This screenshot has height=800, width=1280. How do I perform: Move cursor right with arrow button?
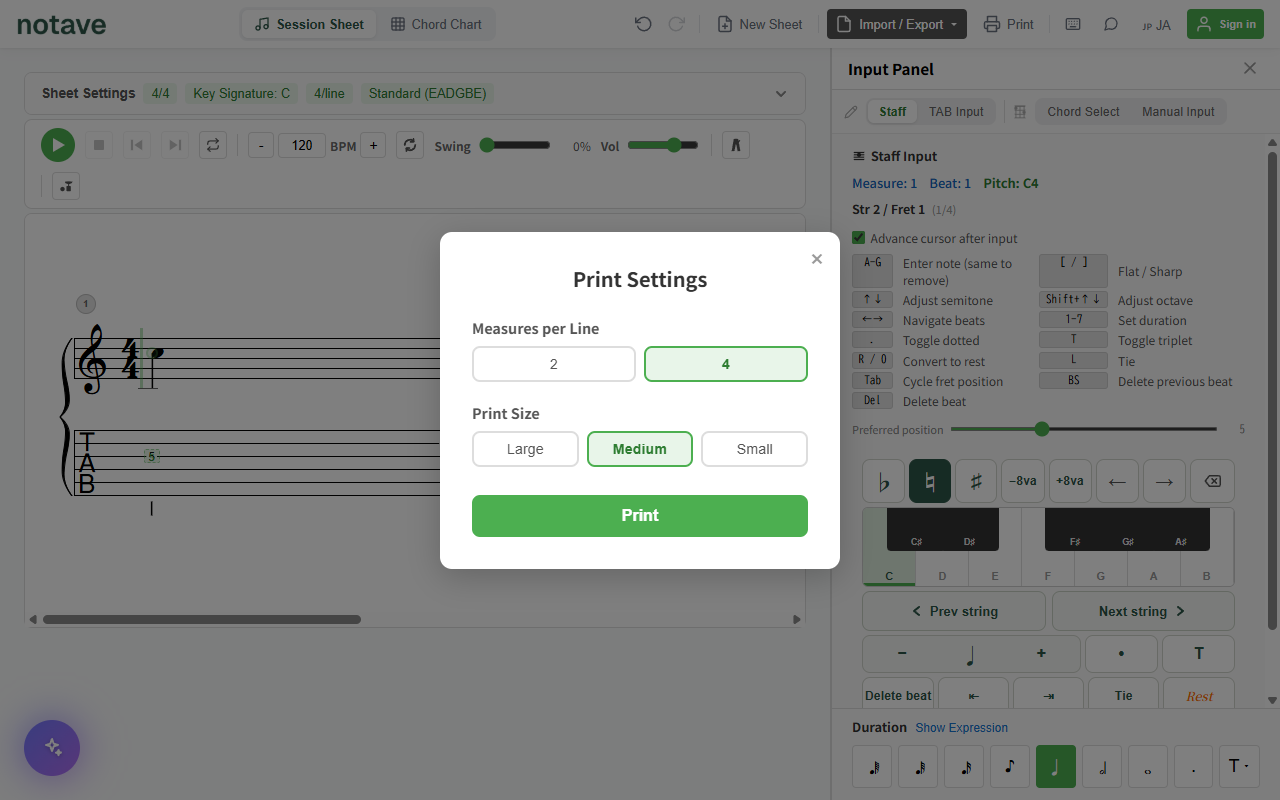click(x=1164, y=481)
